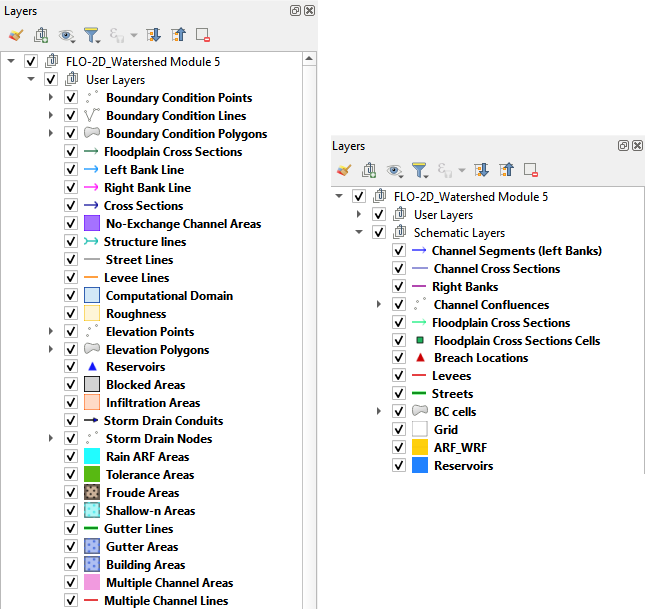
Task: Select the Computational Domain layer
Action: pyautogui.click(x=169, y=296)
